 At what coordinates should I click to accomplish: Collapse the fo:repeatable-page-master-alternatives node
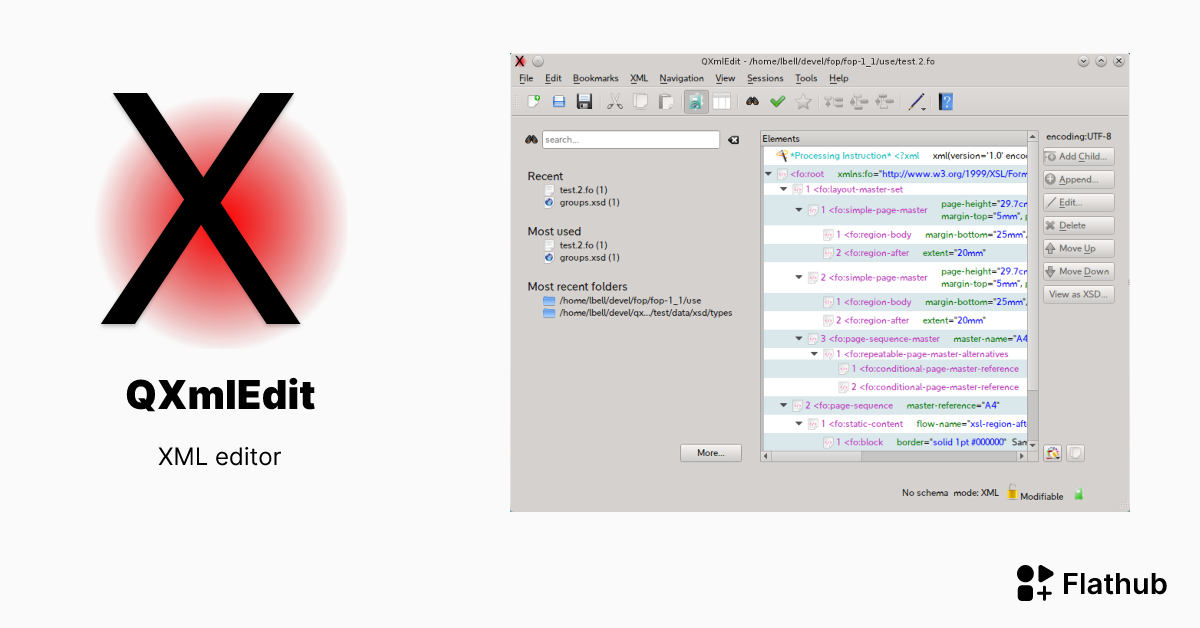pyautogui.click(x=813, y=352)
